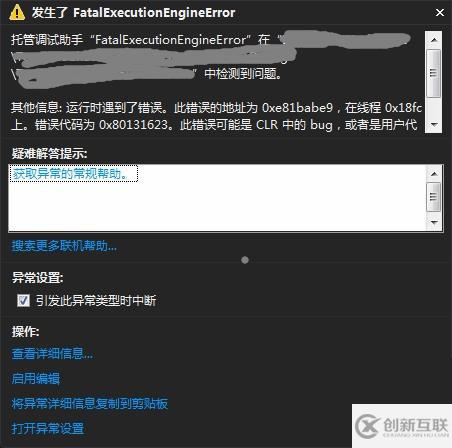Uncheck the 引发此异常类型时中断 checkbox
The height and width of the screenshot is (448, 452).
[23, 300]
